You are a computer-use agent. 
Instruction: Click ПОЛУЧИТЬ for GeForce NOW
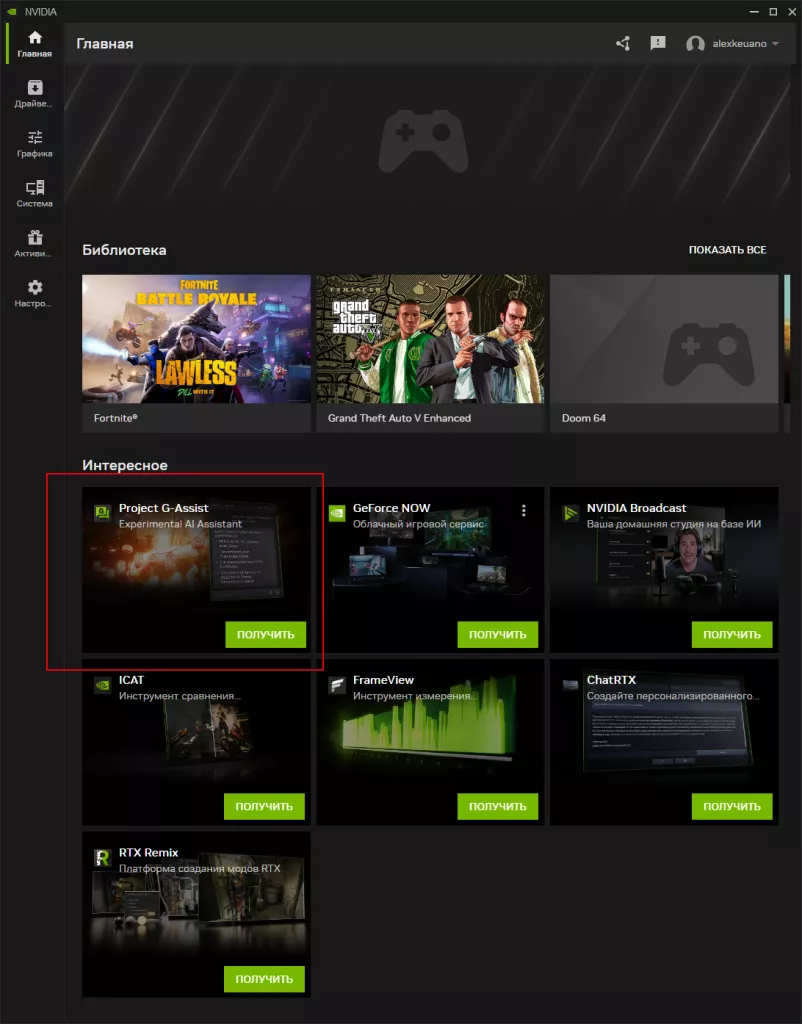(498, 634)
